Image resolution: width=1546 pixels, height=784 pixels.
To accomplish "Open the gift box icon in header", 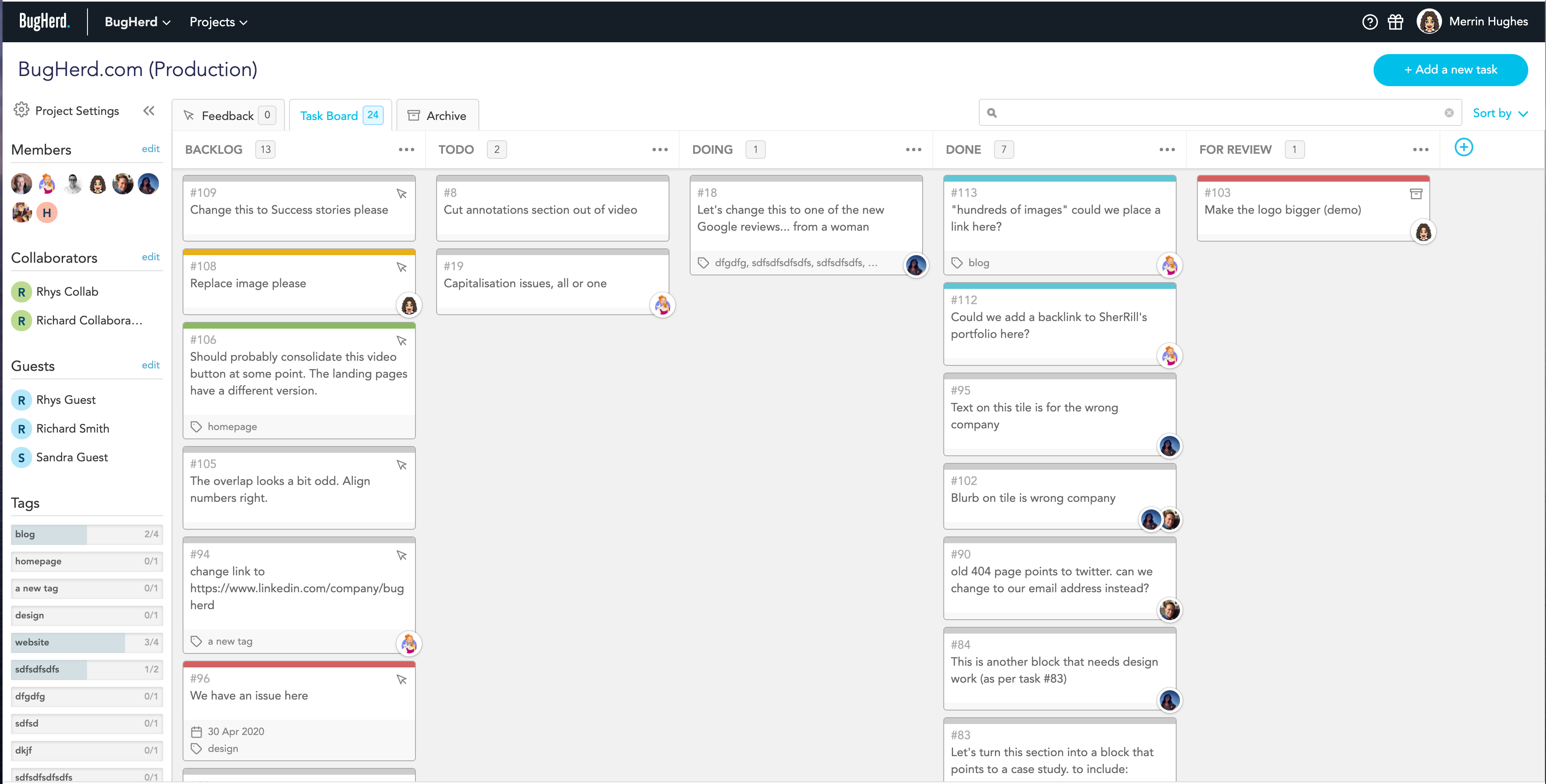I will (1396, 22).
